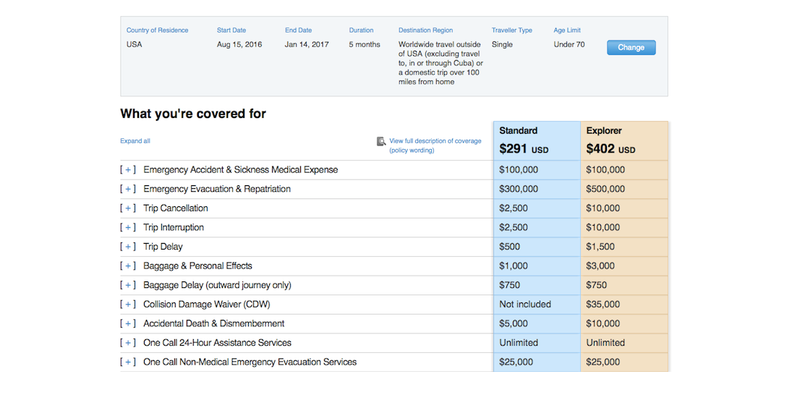This screenshot has width=800, height=395.
Task: Click Explorer $500,000 evacuation coverage cell
Action: [624, 189]
